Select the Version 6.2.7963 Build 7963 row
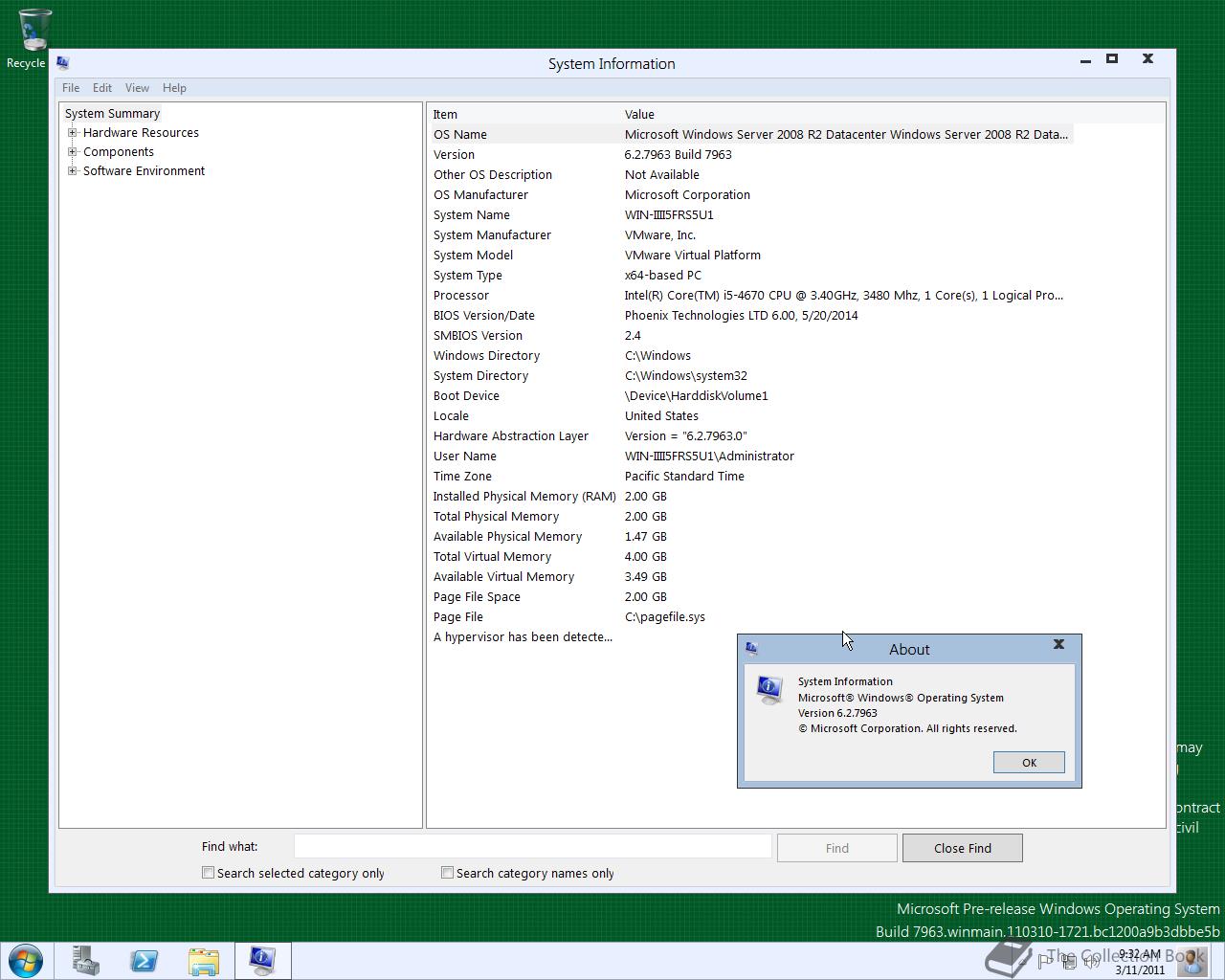This screenshot has width=1225, height=980. pyautogui.click(x=751, y=155)
